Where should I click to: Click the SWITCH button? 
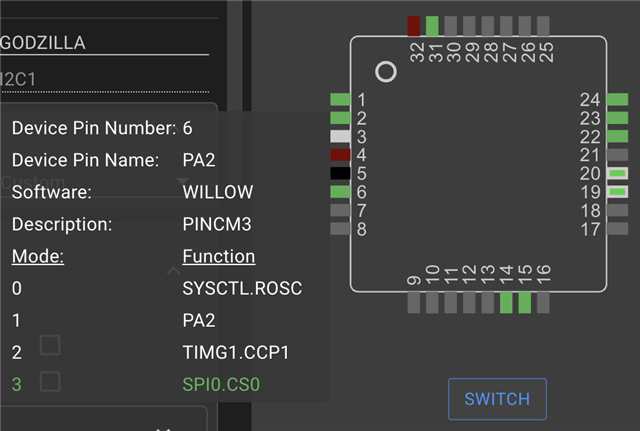[497, 399]
